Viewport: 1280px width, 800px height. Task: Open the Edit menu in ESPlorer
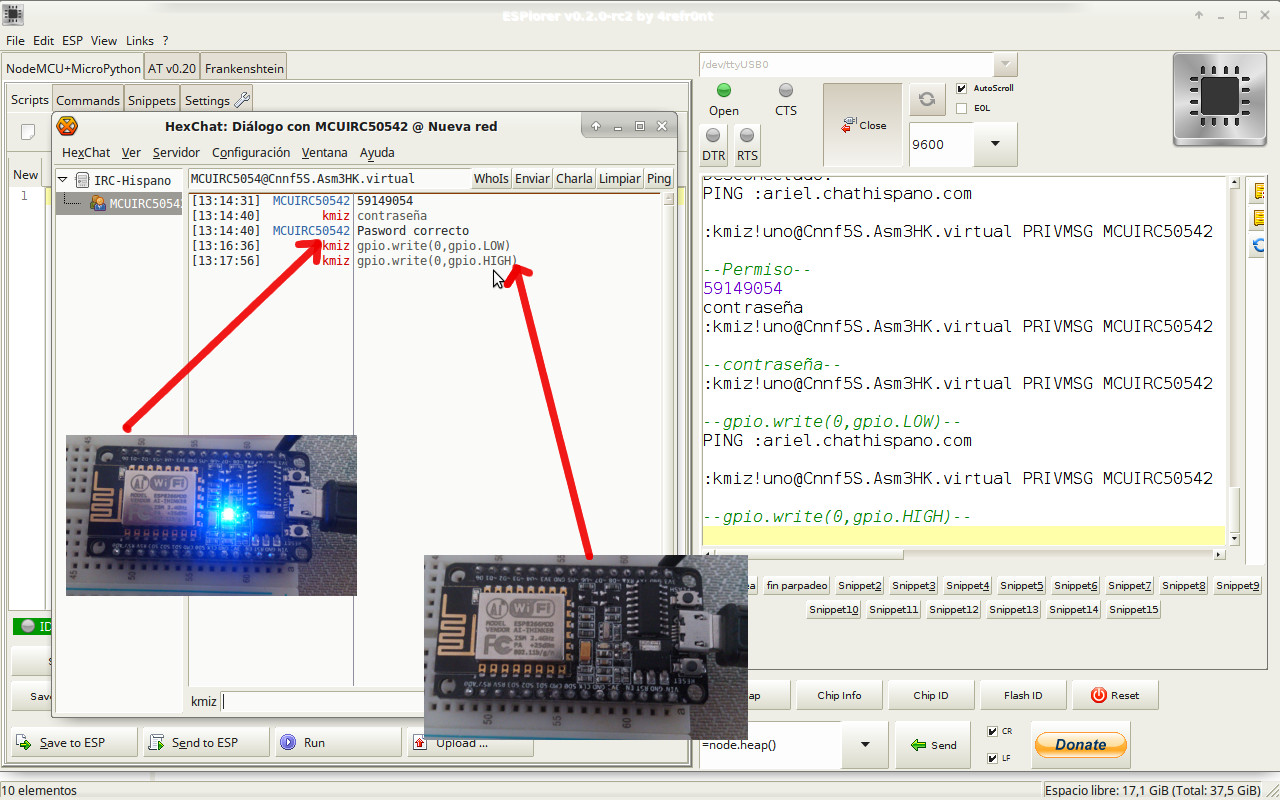pyautogui.click(x=43, y=41)
